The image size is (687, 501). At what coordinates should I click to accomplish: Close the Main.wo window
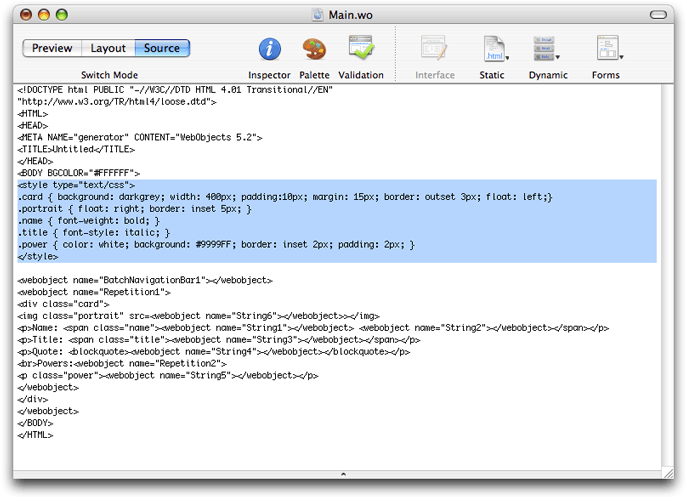[x=24, y=15]
